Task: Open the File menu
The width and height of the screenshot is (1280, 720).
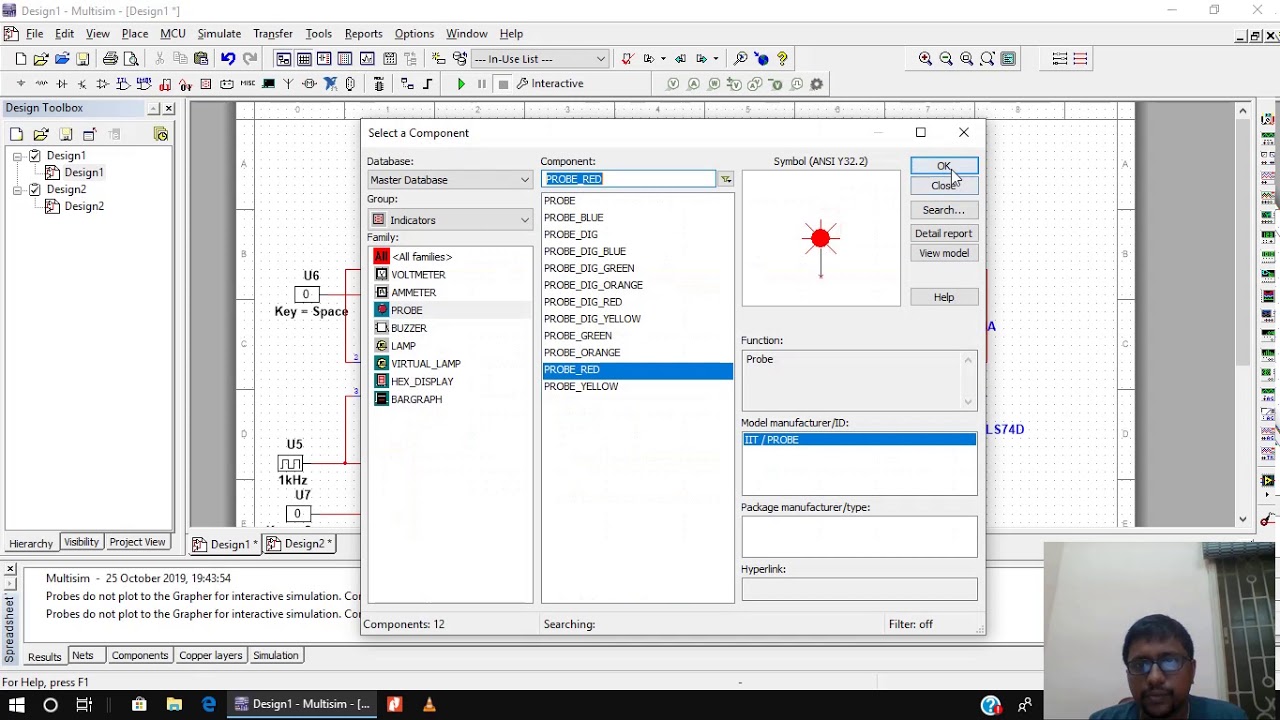Action: (x=34, y=33)
